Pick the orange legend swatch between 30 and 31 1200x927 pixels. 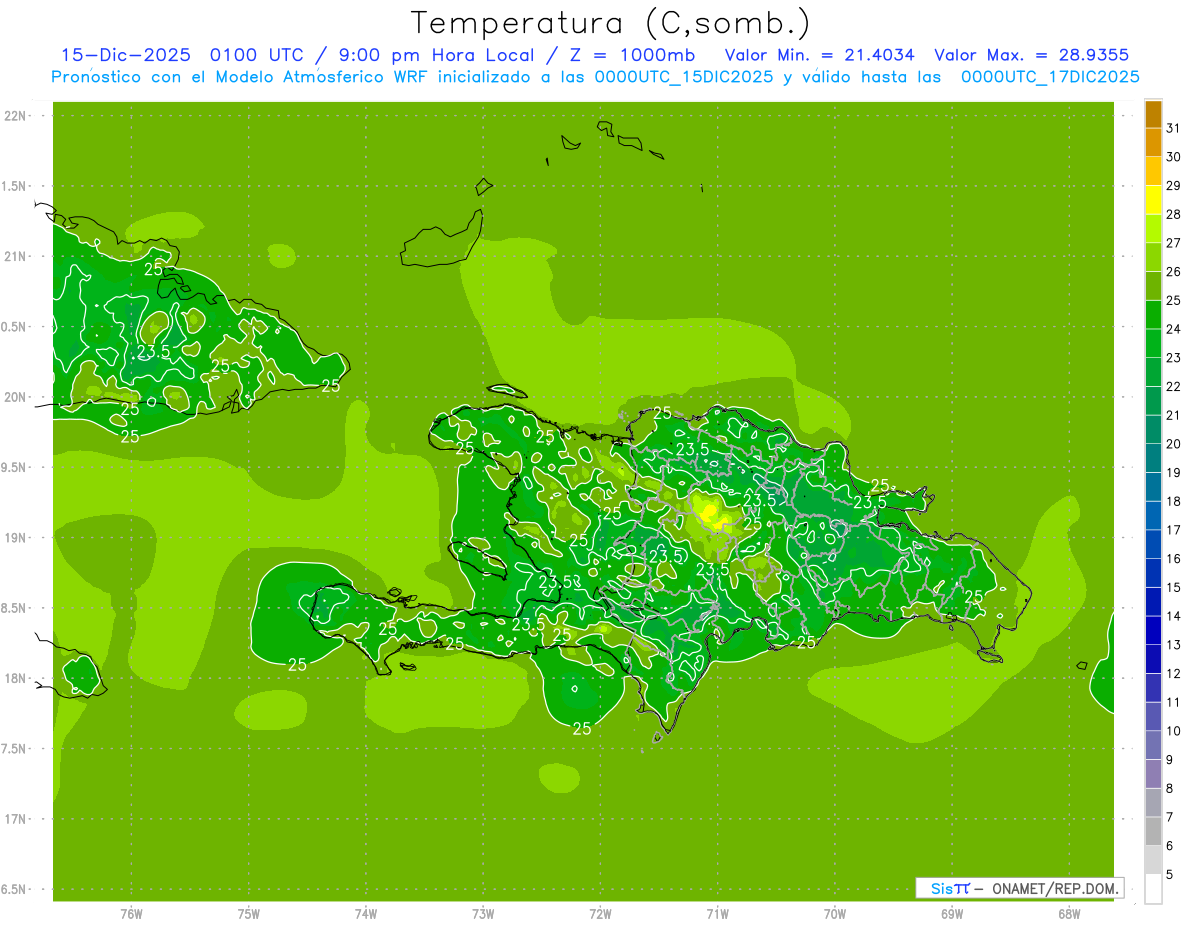tap(1153, 143)
